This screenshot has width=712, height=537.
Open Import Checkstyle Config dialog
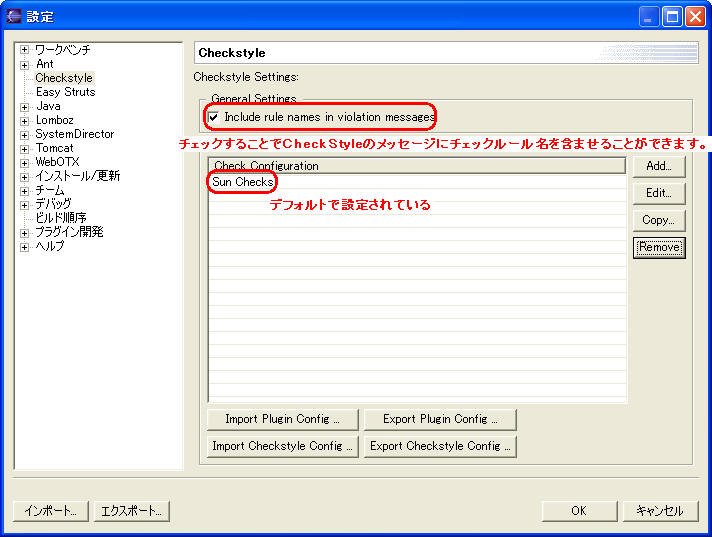(x=282, y=446)
